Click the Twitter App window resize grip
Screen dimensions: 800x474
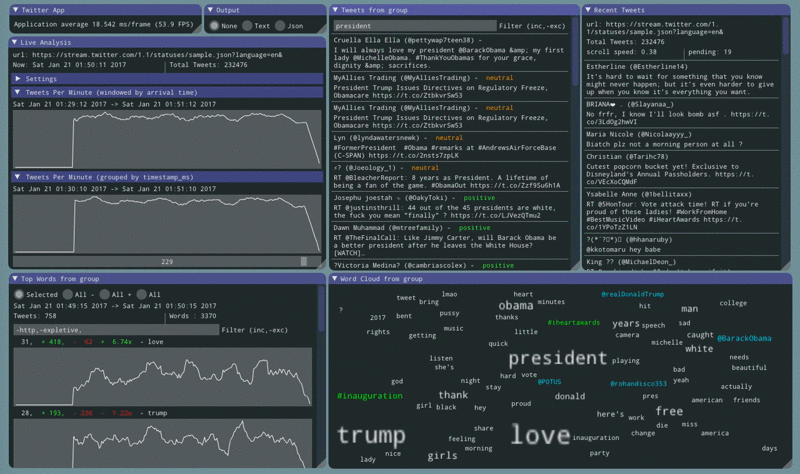pyautogui.click(x=197, y=29)
